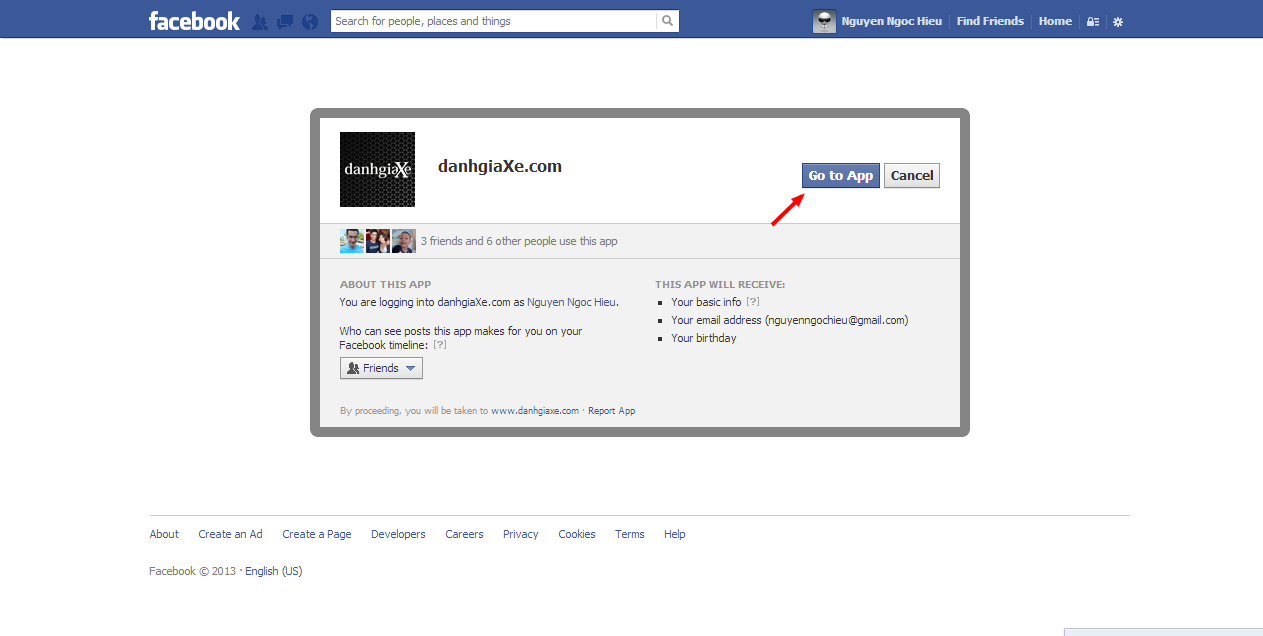Click the Nguyen Ngoc Hieu profile avatar
The height and width of the screenshot is (636, 1263).
click(x=824, y=21)
